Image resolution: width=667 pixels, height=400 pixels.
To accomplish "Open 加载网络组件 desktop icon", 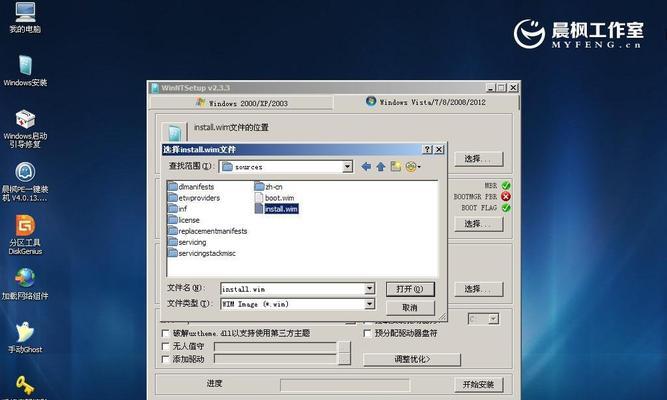I will [x=25, y=283].
